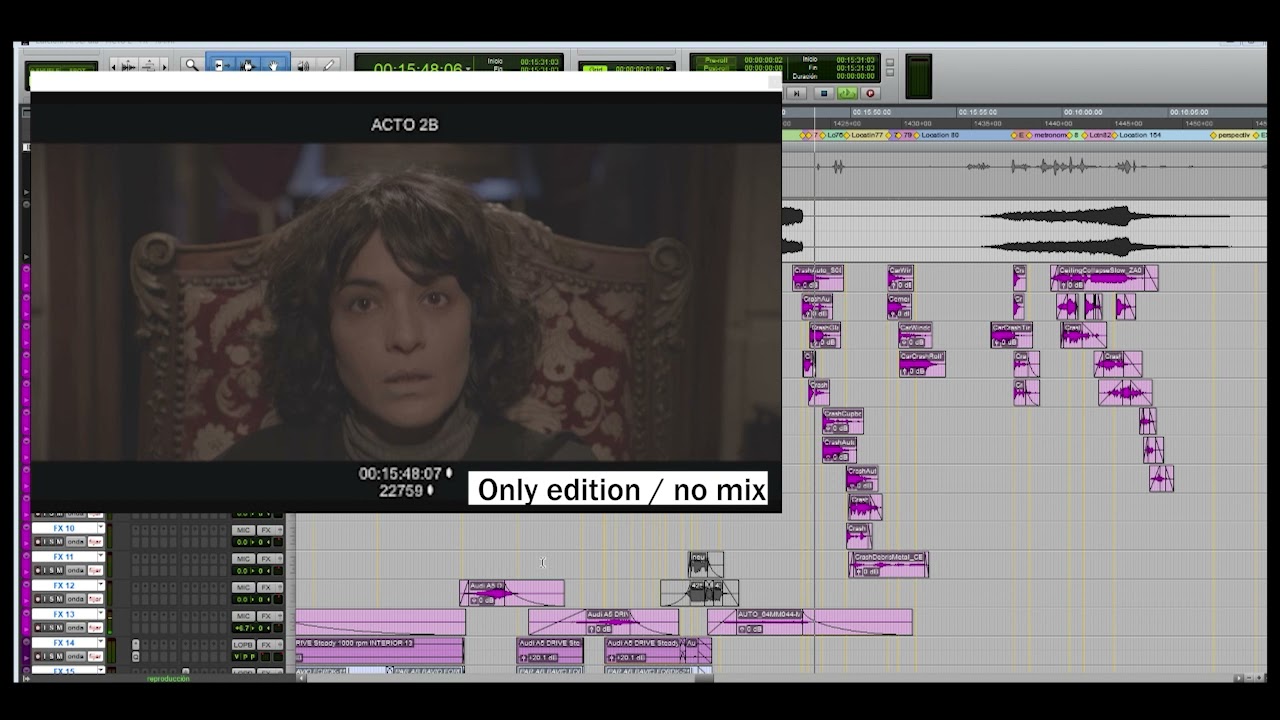Toggle input monitoring on FX 10
This screenshot has height=720, width=1280.
tap(45, 541)
